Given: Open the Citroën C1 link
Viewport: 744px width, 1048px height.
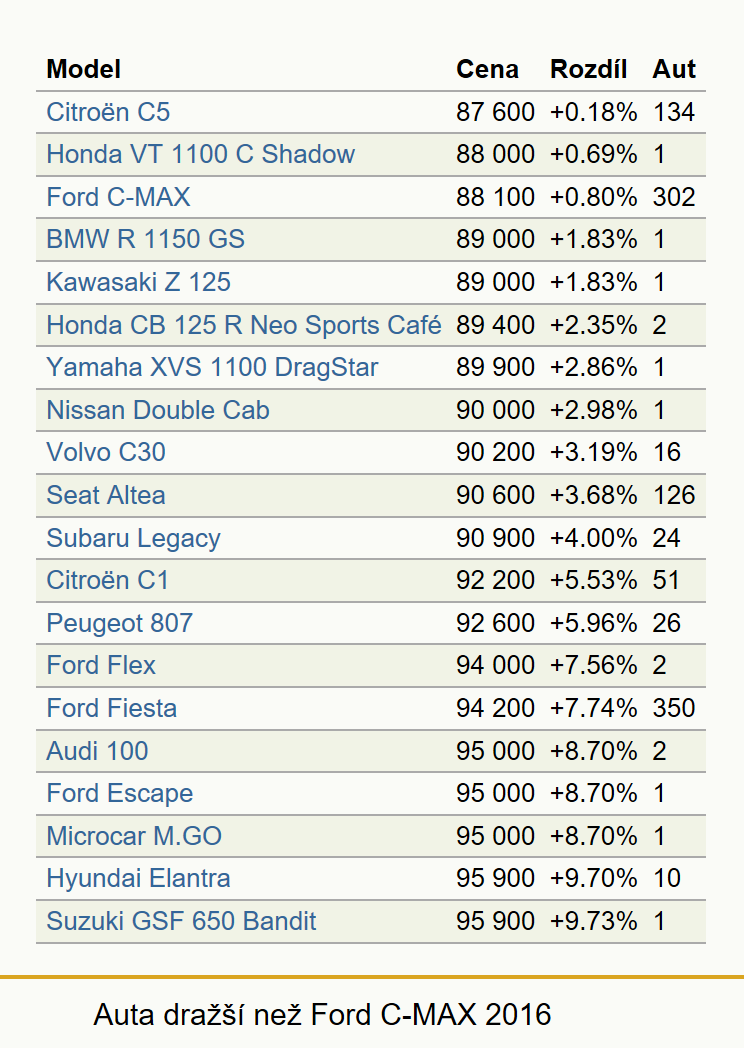Looking at the screenshot, I should coord(107,579).
